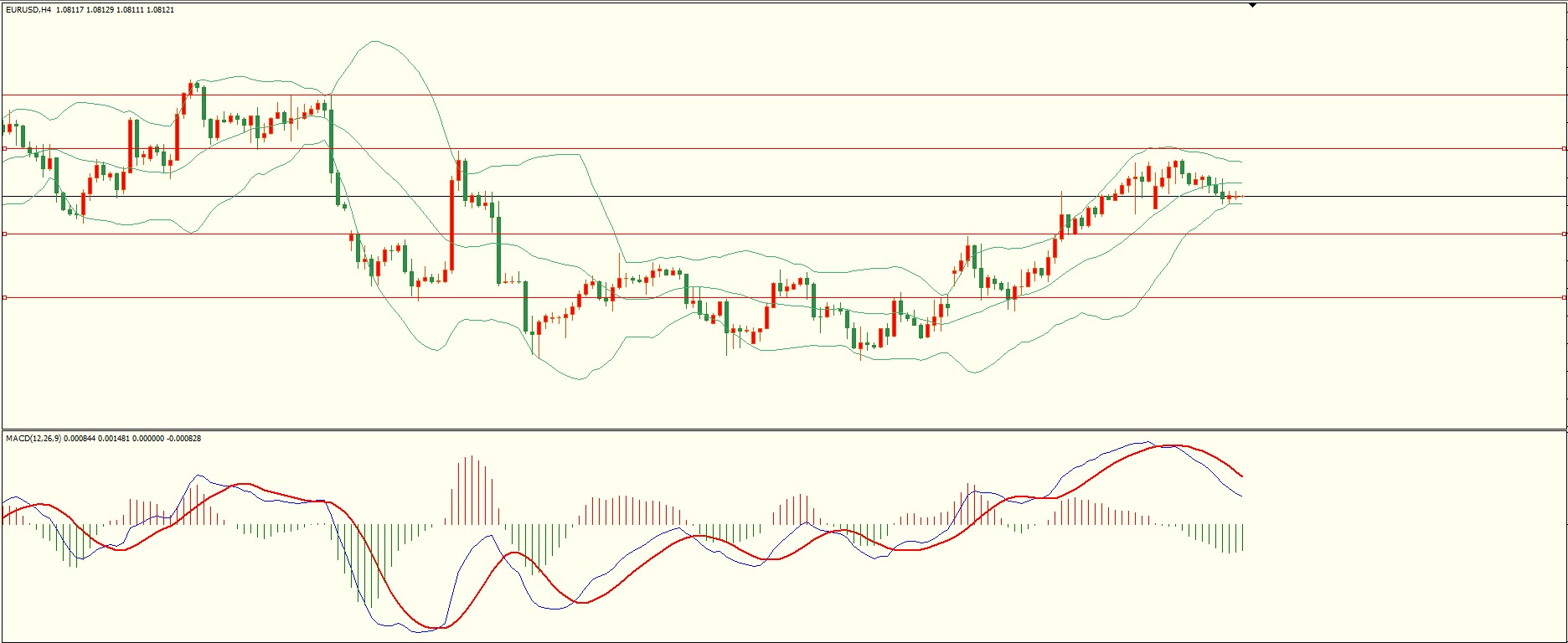Click the EURUSD,H4 chart title text
This screenshot has width=1568, height=643.
(28, 9)
